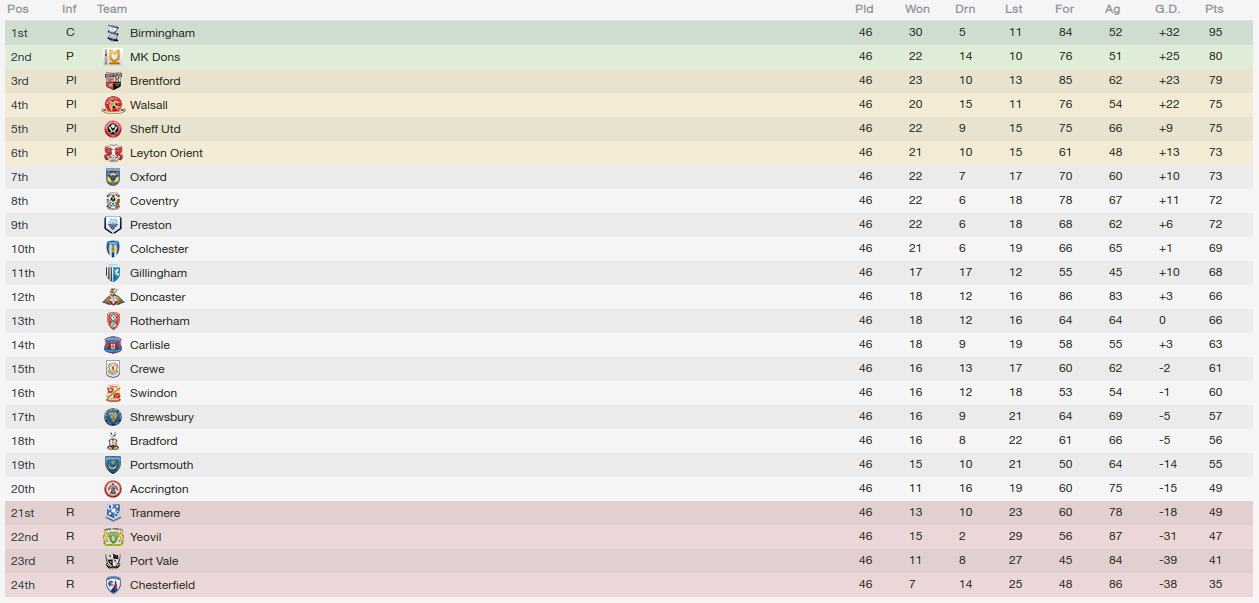Sort table by the Pts column header

pyautogui.click(x=1214, y=9)
